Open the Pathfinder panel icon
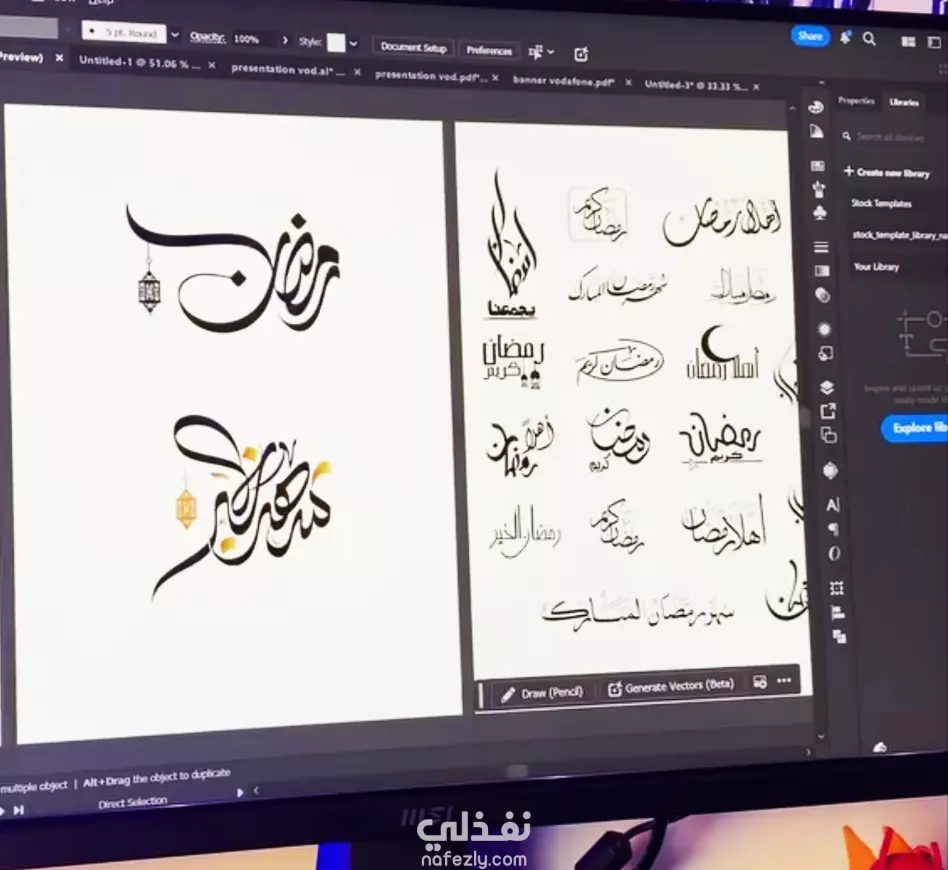The image size is (948, 870). point(839,636)
